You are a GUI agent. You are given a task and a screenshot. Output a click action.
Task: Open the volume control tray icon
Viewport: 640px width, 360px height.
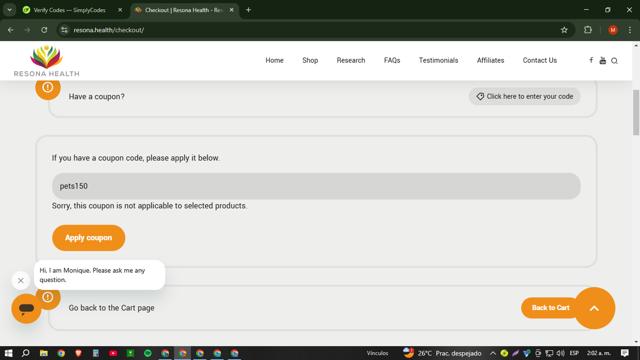[x=560, y=353]
